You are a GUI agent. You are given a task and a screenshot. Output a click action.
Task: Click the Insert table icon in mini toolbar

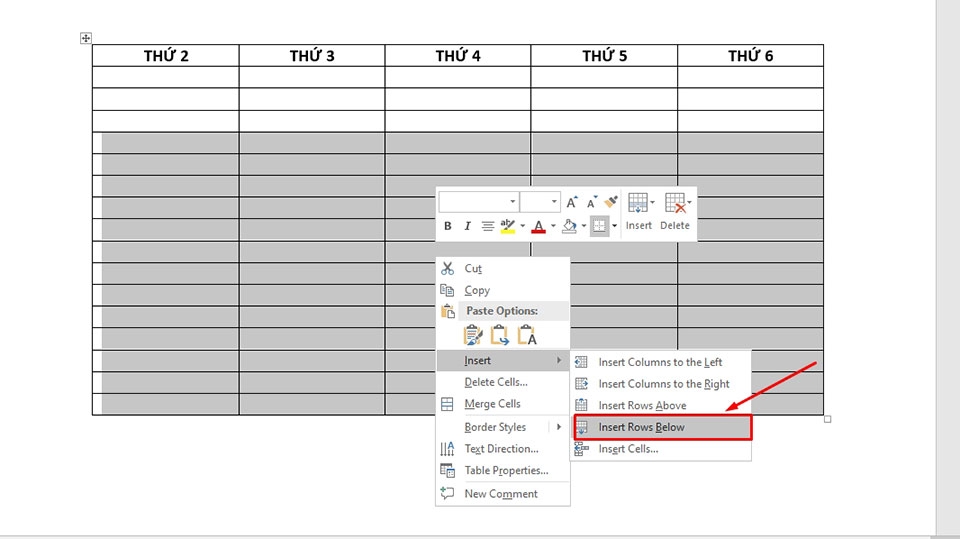[637, 203]
